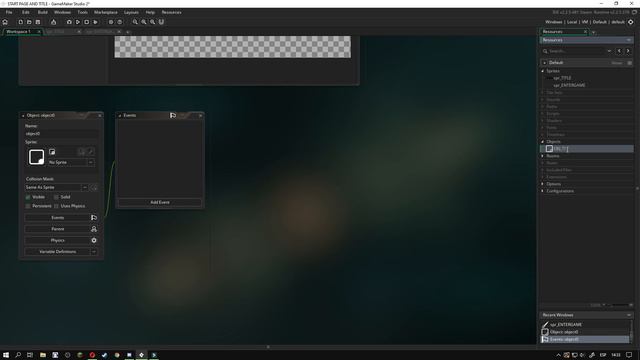Run the game with Play icon
The image size is (640, 360).
(78, 22)
